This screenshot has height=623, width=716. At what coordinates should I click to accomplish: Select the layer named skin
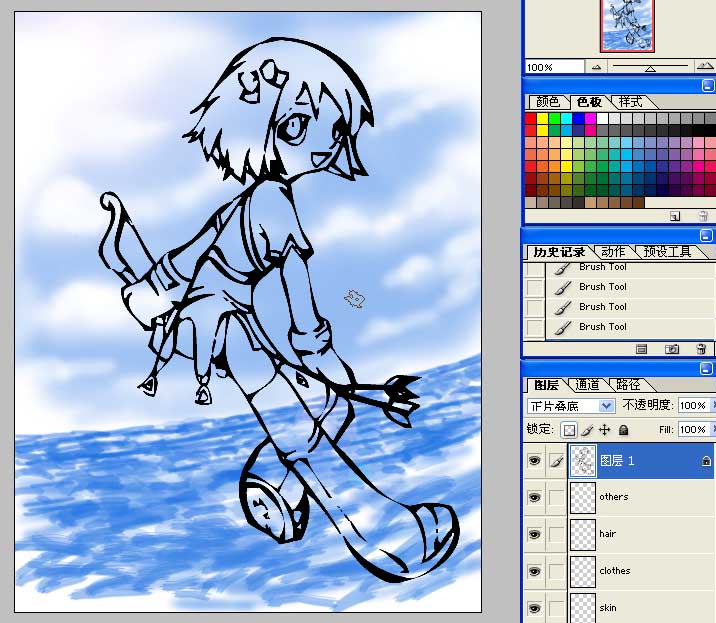click(x=608, y=607)
